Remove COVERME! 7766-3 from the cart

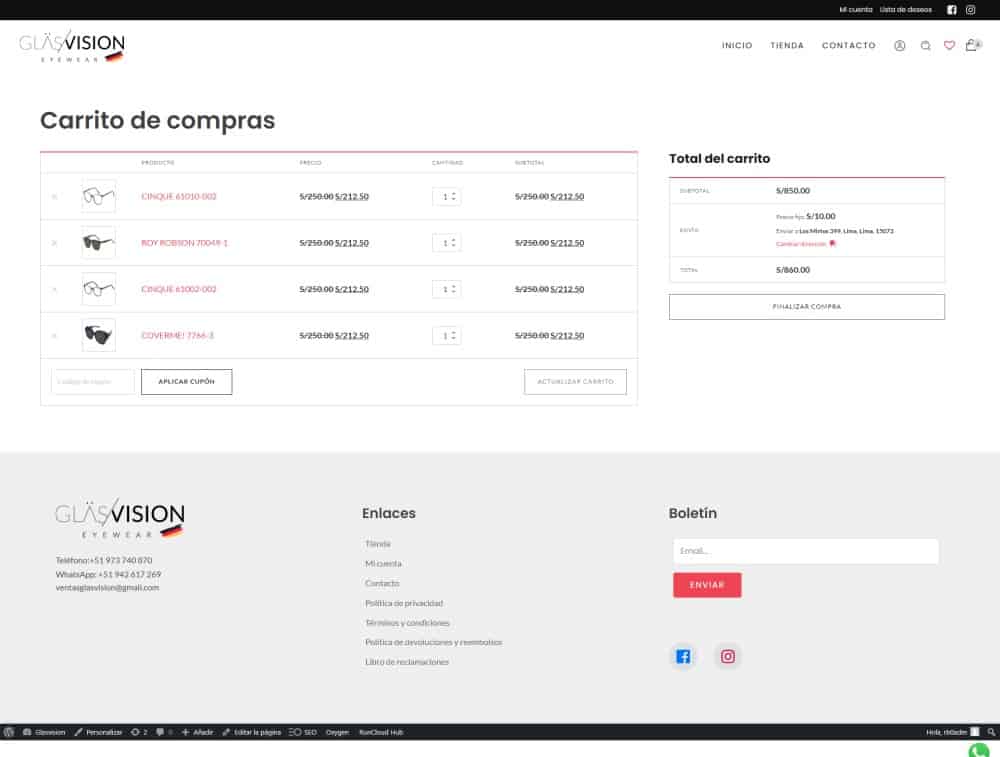54,336
